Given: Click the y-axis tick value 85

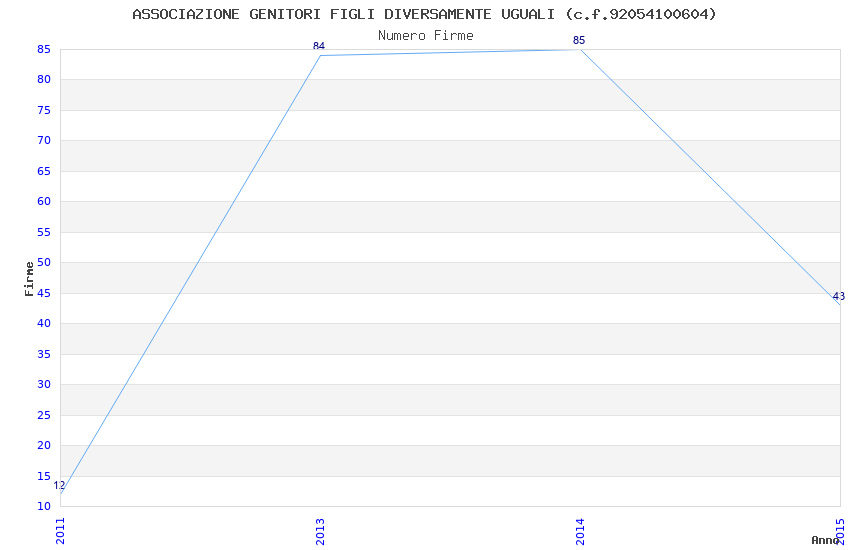Looking at the screenshot, I should [44, 49].
